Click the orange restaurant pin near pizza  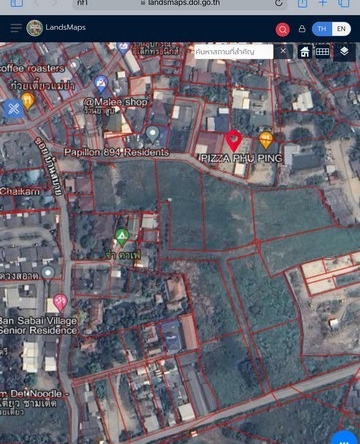[266, 140]
